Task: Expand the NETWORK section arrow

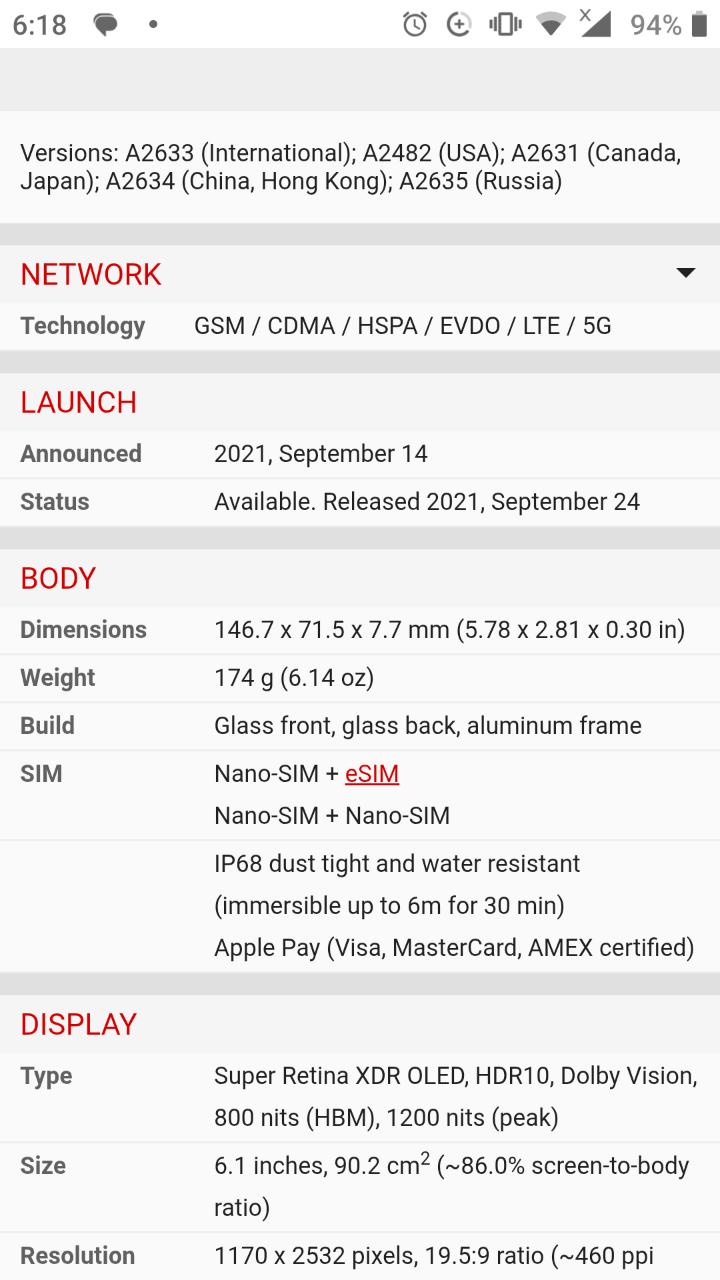Action: point(685,273)
